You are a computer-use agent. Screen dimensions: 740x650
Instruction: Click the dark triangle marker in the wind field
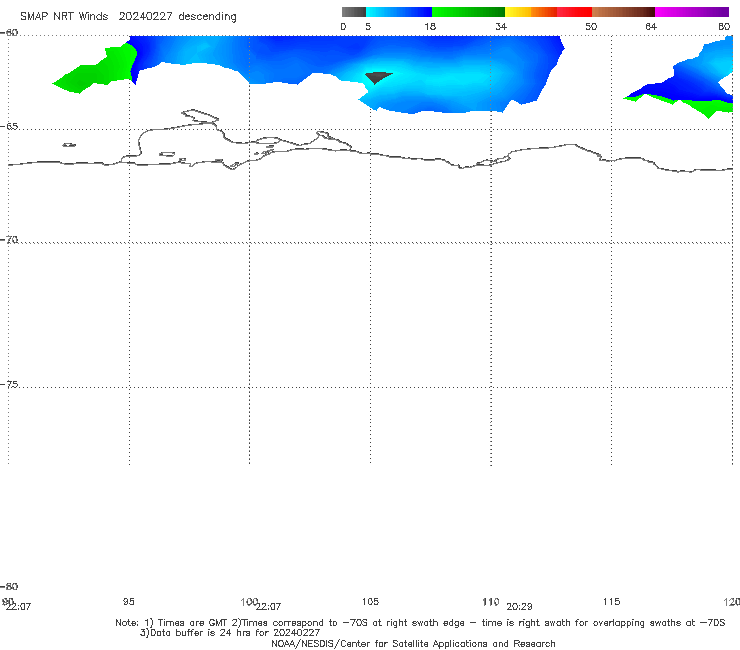coord(377,76)
